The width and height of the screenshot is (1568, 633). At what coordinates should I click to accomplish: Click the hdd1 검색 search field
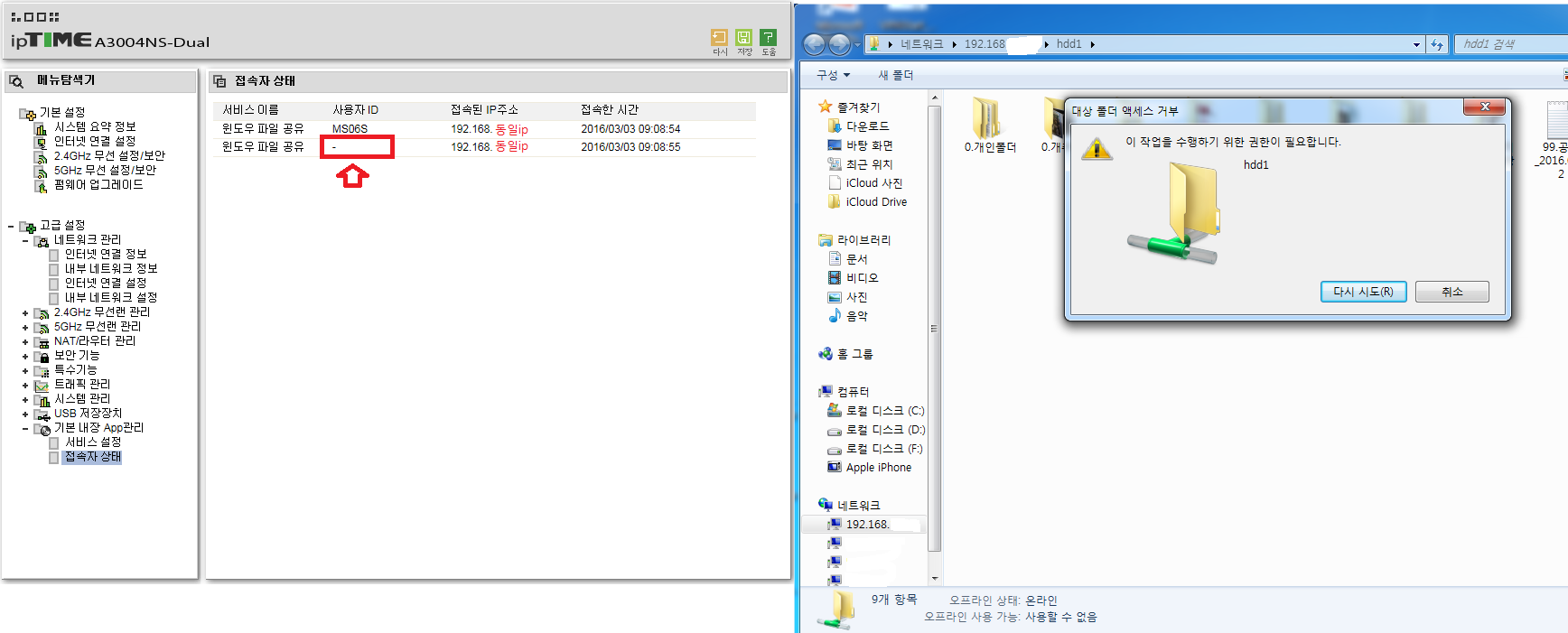[x=1510, y=44]
